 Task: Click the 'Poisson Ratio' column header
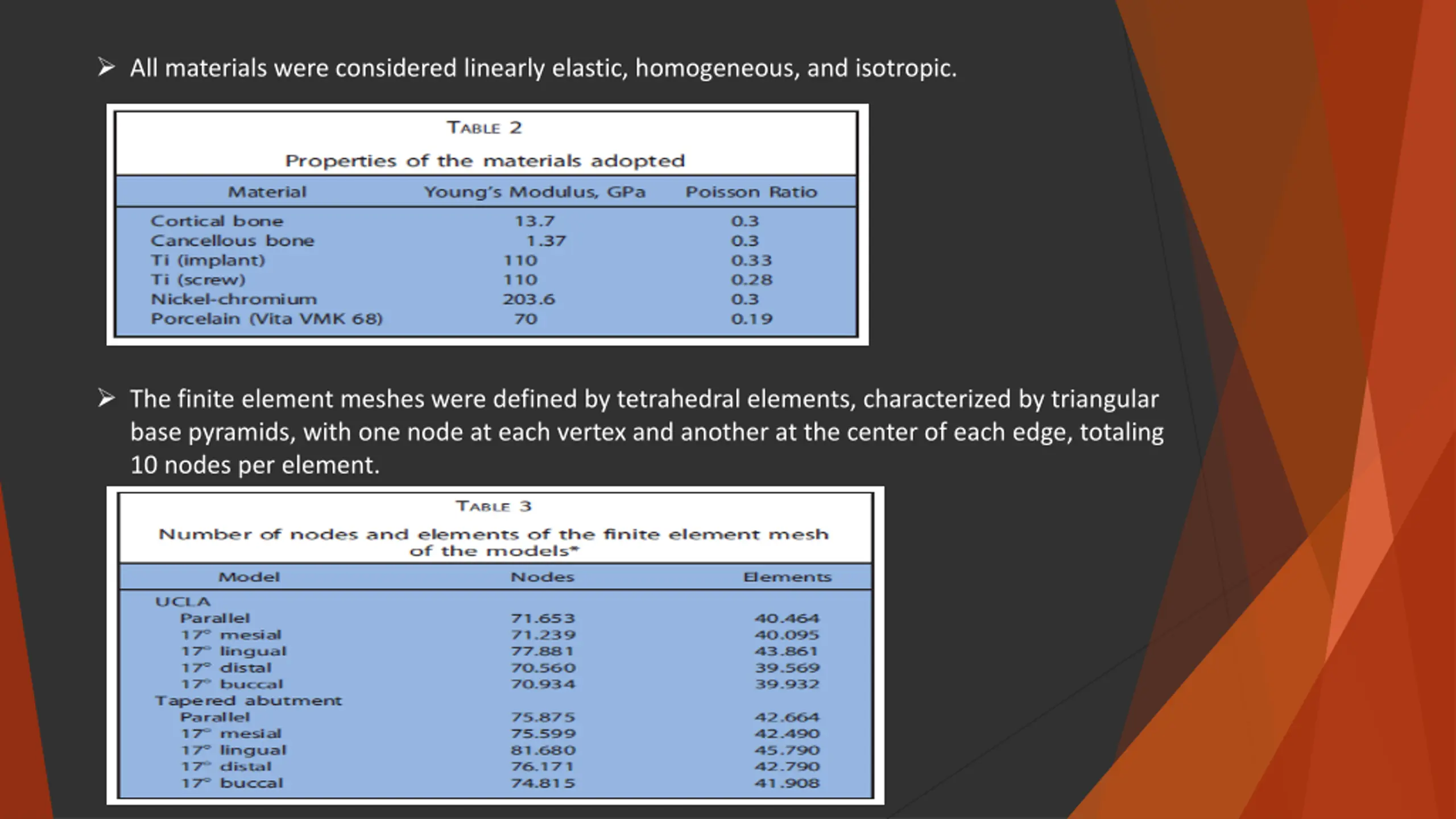[x=751, y=192]
